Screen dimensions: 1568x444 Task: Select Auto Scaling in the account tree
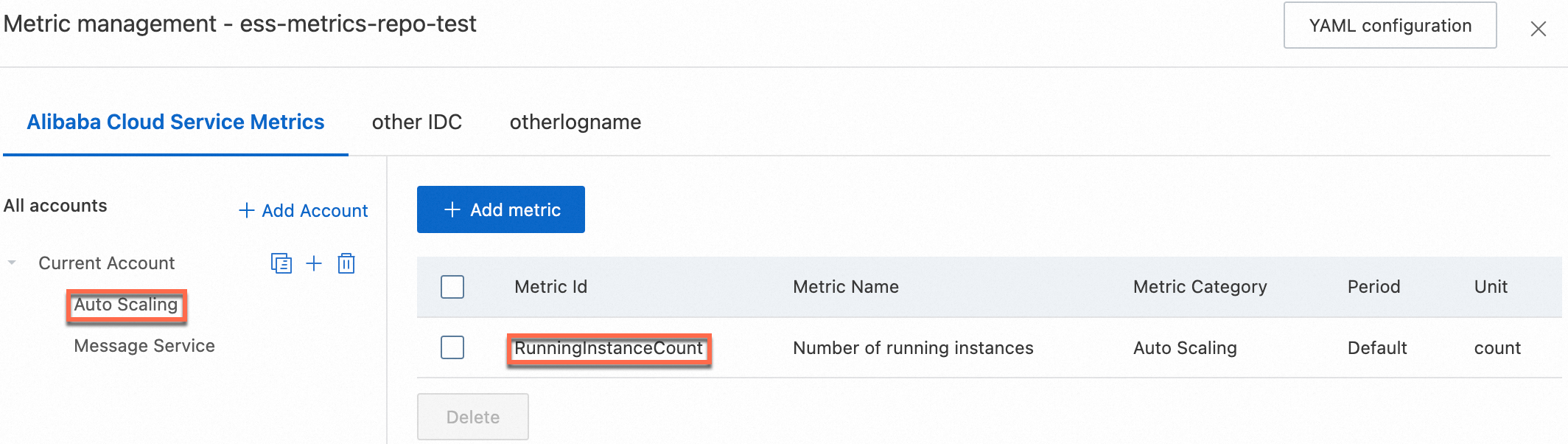pos(126,305)
